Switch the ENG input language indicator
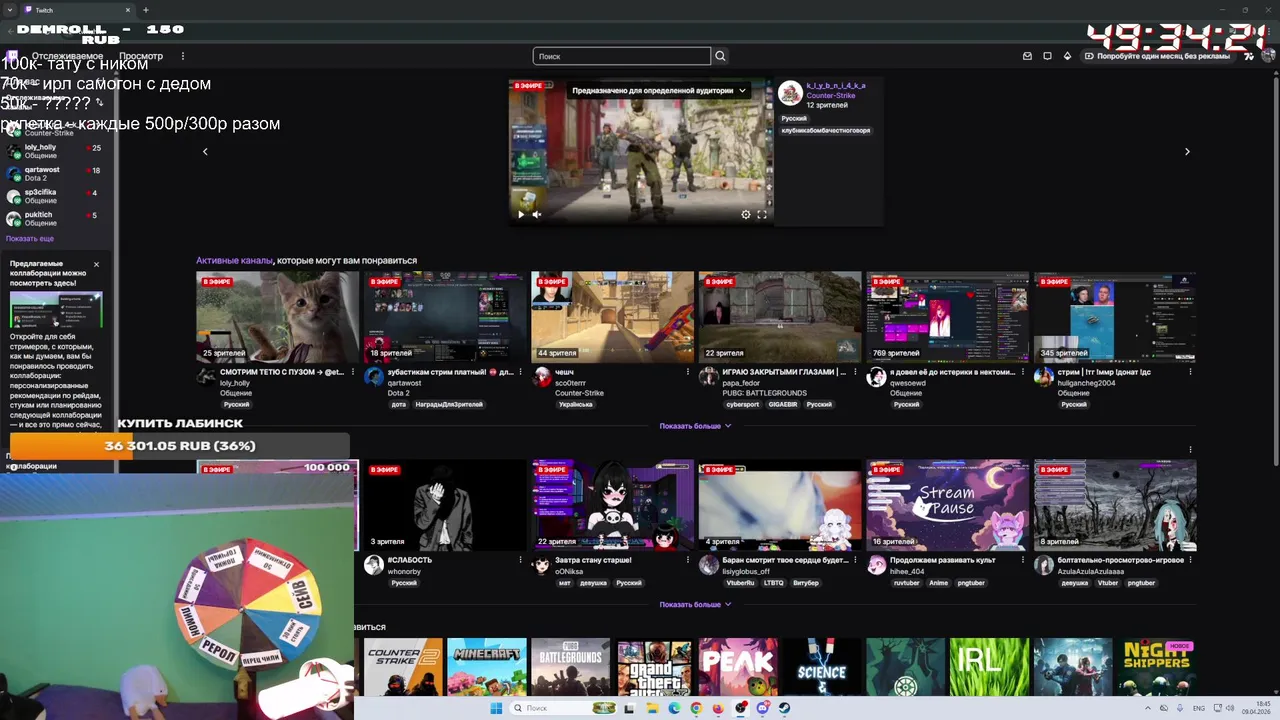 1199,708
